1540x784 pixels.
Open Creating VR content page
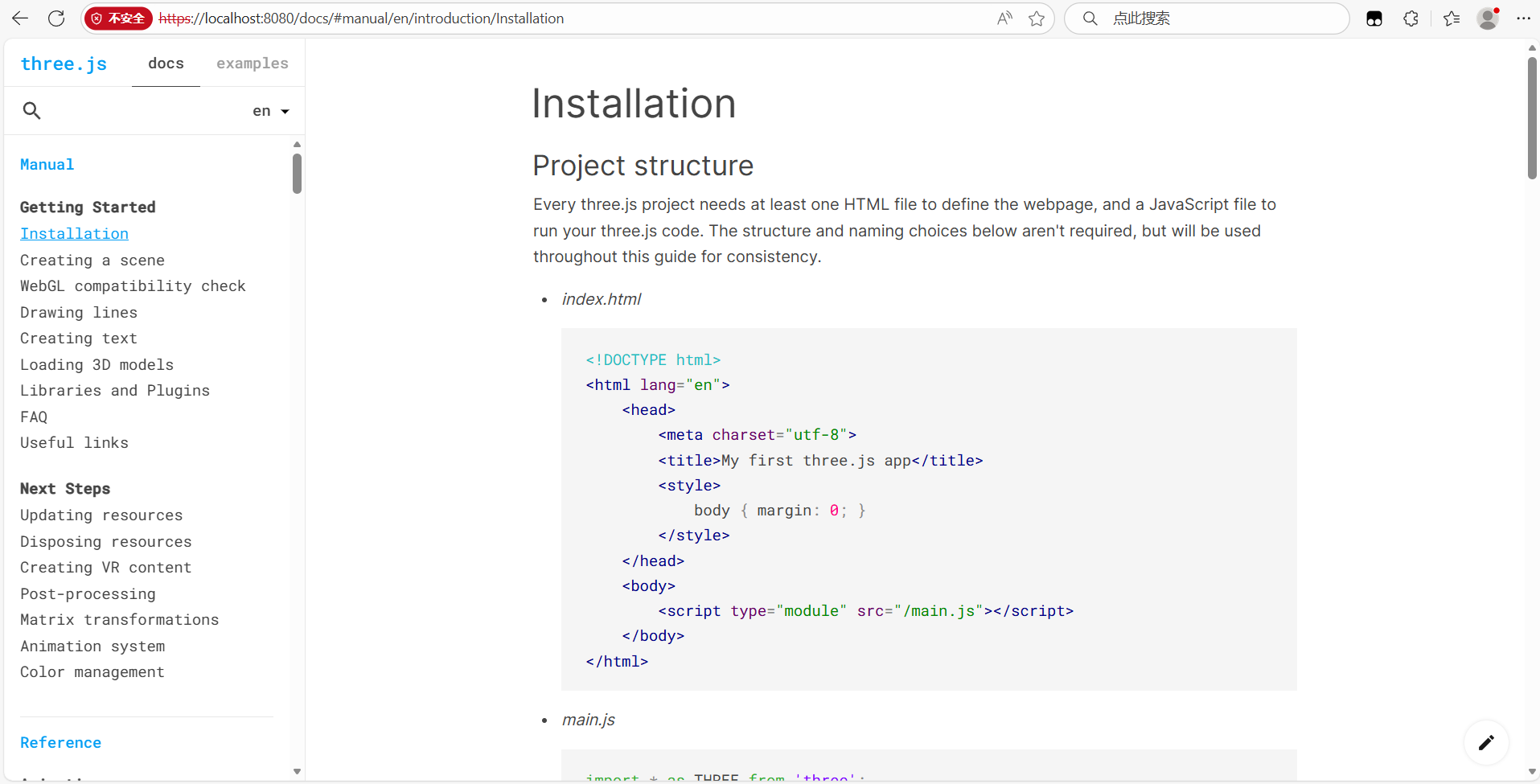[106, 568]
